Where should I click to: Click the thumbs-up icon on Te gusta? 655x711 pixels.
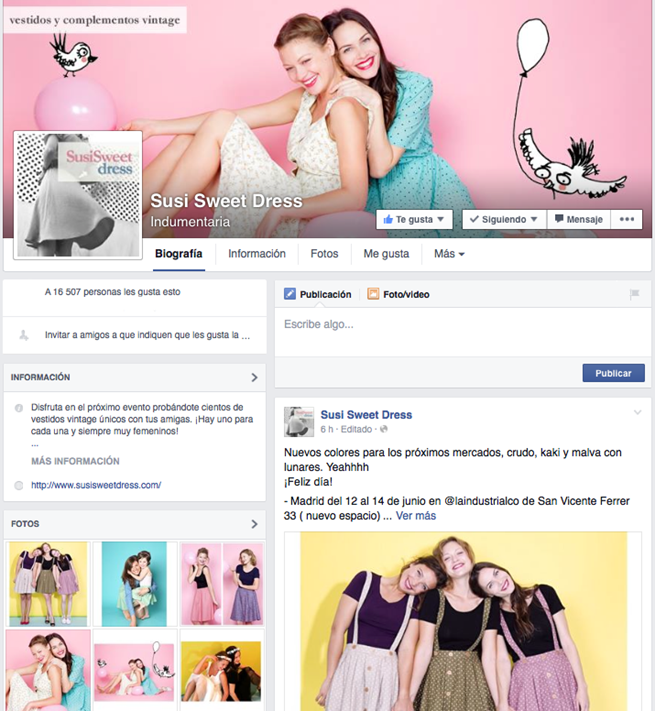[x=388, y=219]
